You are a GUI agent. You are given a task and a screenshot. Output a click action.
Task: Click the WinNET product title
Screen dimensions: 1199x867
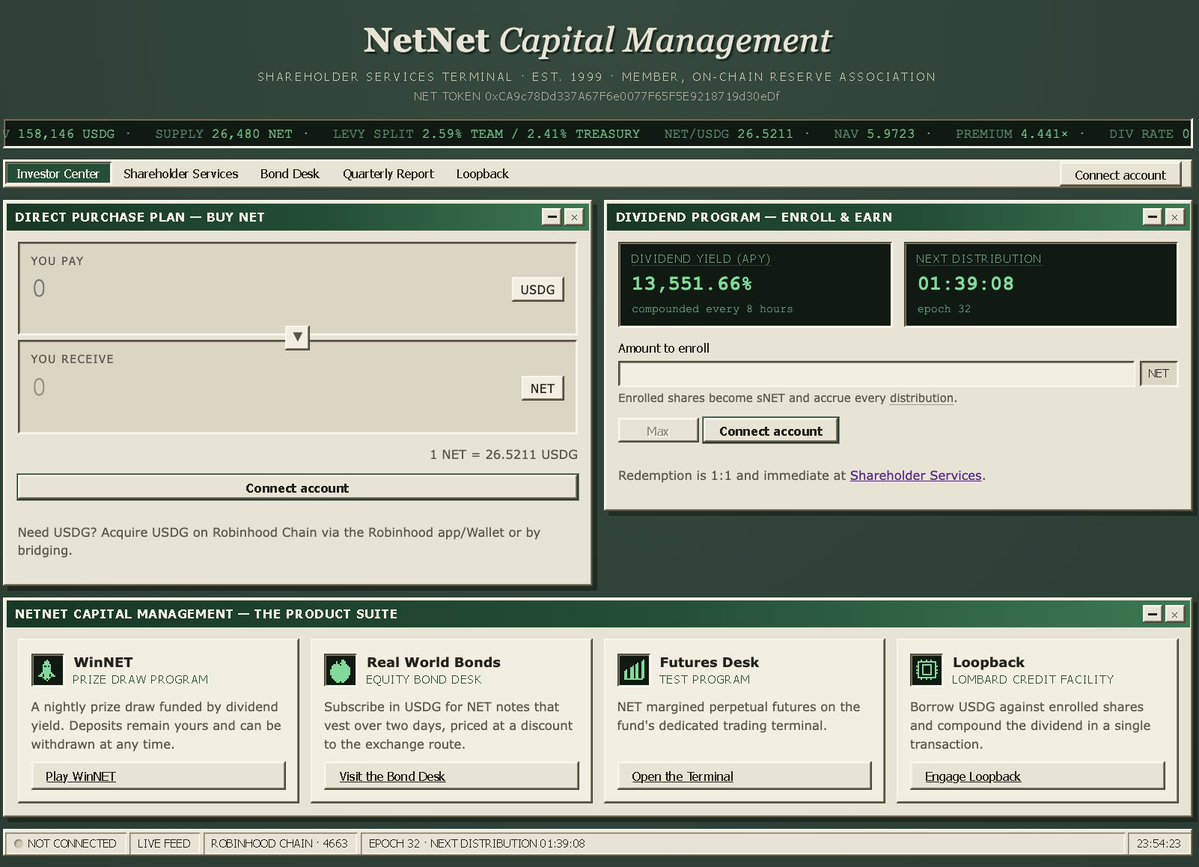(103, 662)
